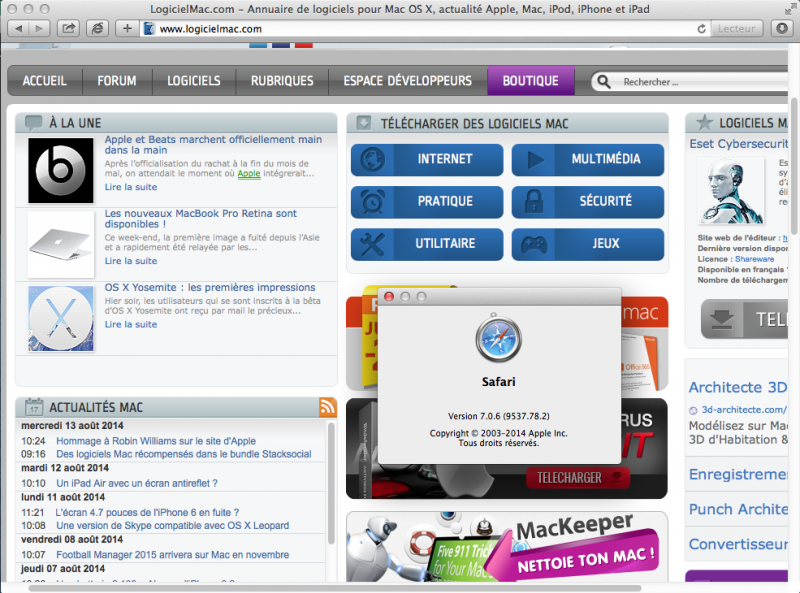Open the Apple et Beats article headline
The image size is (800, 593).
coord(213,145)
